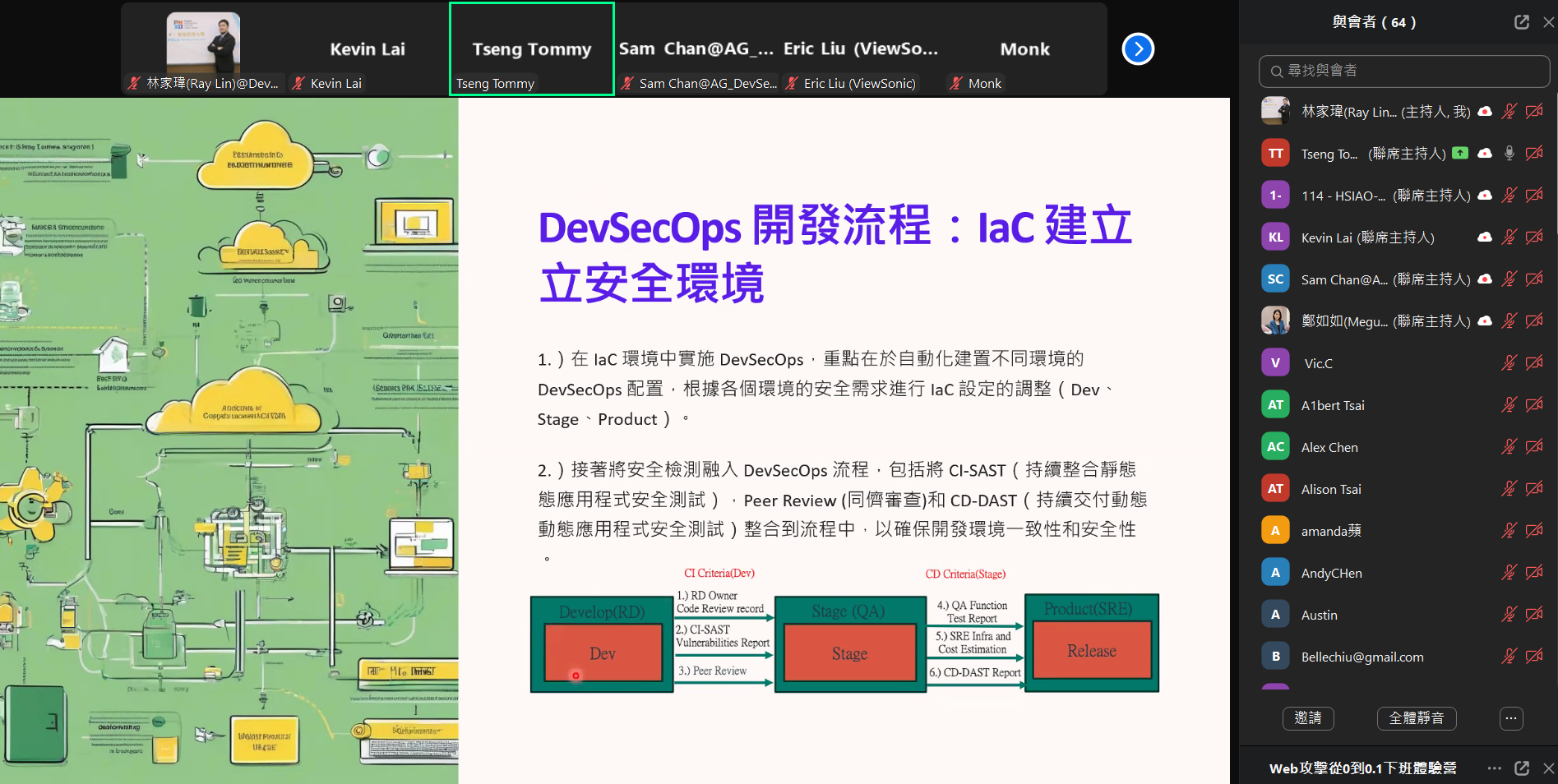Viewport: 1558px width, 784px height.
Task: Click the 全體靜音 mute all button
Action: pyautogui.click(x=1416, y=718)
